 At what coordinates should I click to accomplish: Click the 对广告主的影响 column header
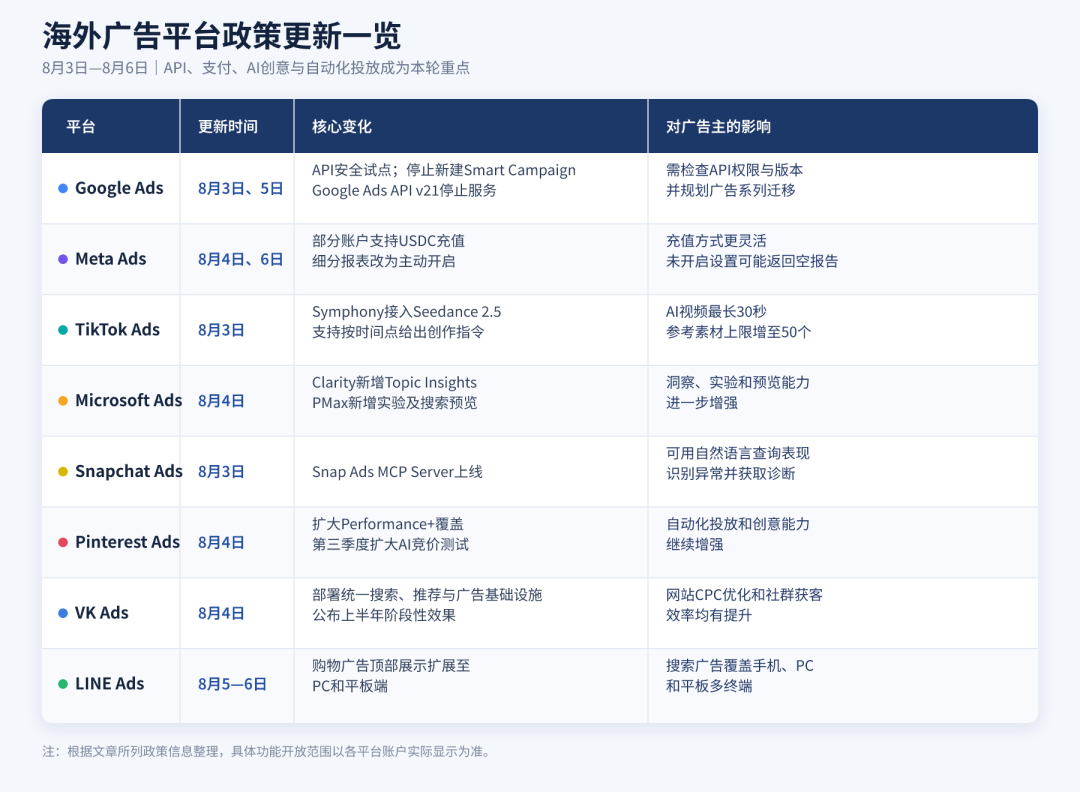point(718,127)
